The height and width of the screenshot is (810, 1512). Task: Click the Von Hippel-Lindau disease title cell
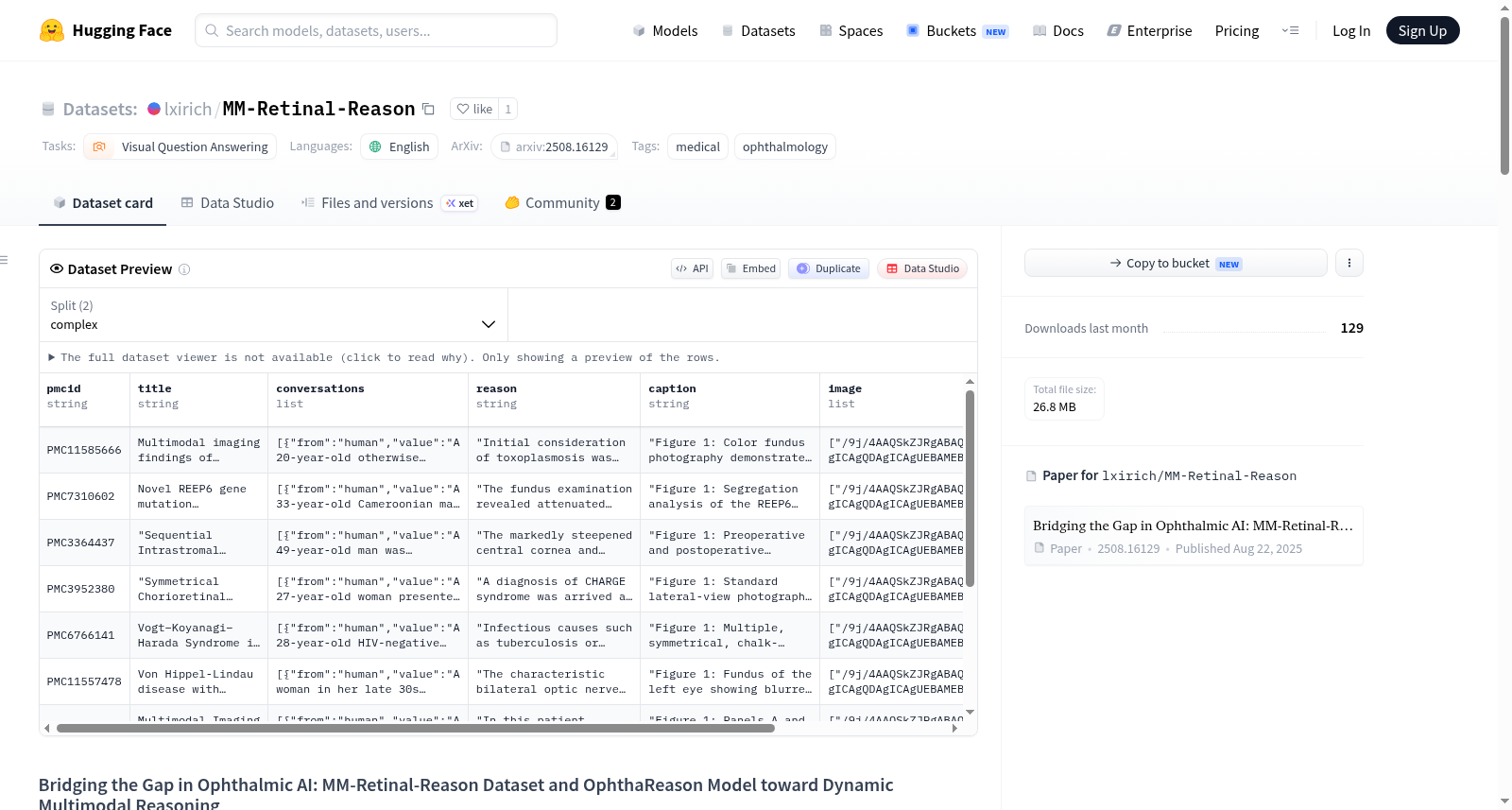(198, 681)
